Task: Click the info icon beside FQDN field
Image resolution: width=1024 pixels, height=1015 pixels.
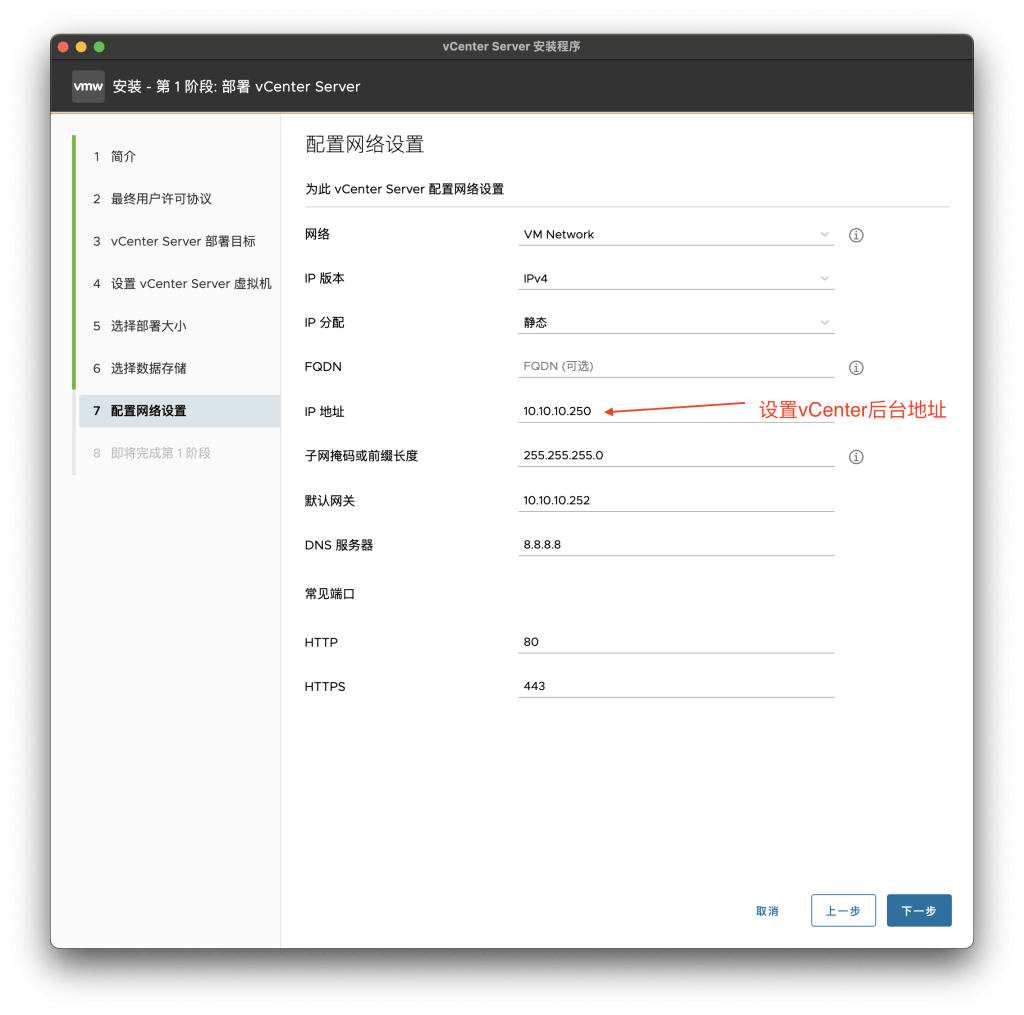Action: 856,368
